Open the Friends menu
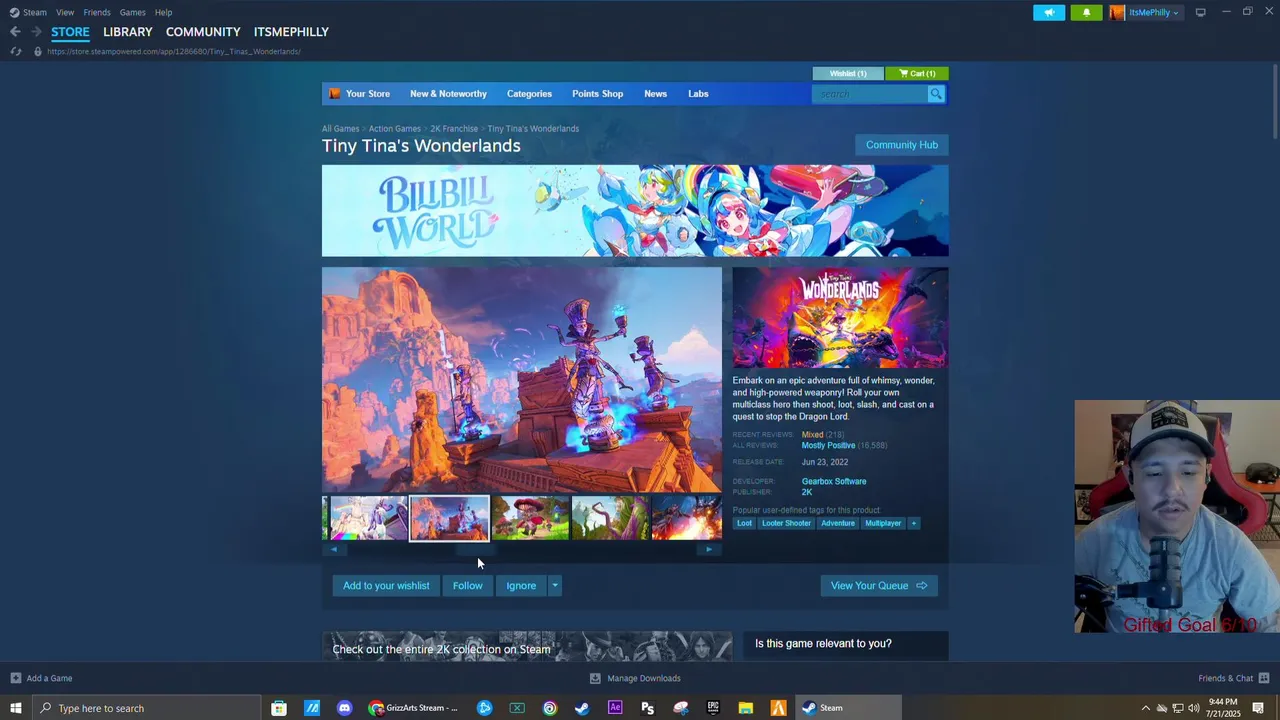Image resolution: width=1280 pixels, height=720 pixels. pos(97,12)
